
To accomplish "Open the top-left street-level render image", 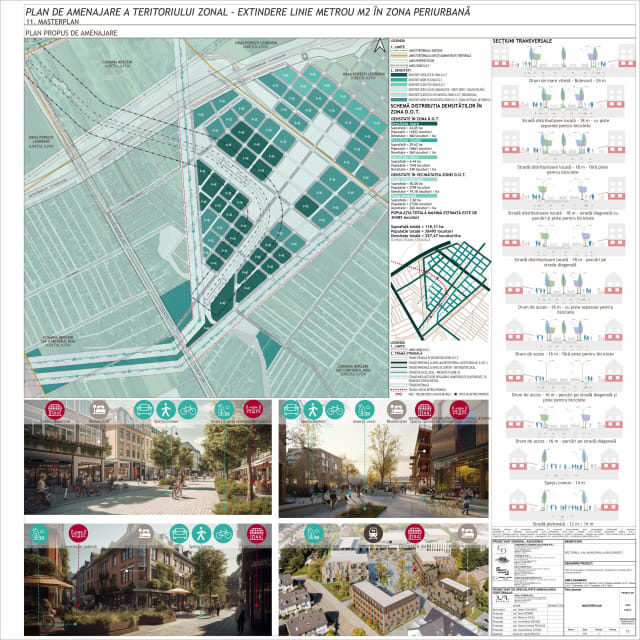I will [148, 457].
